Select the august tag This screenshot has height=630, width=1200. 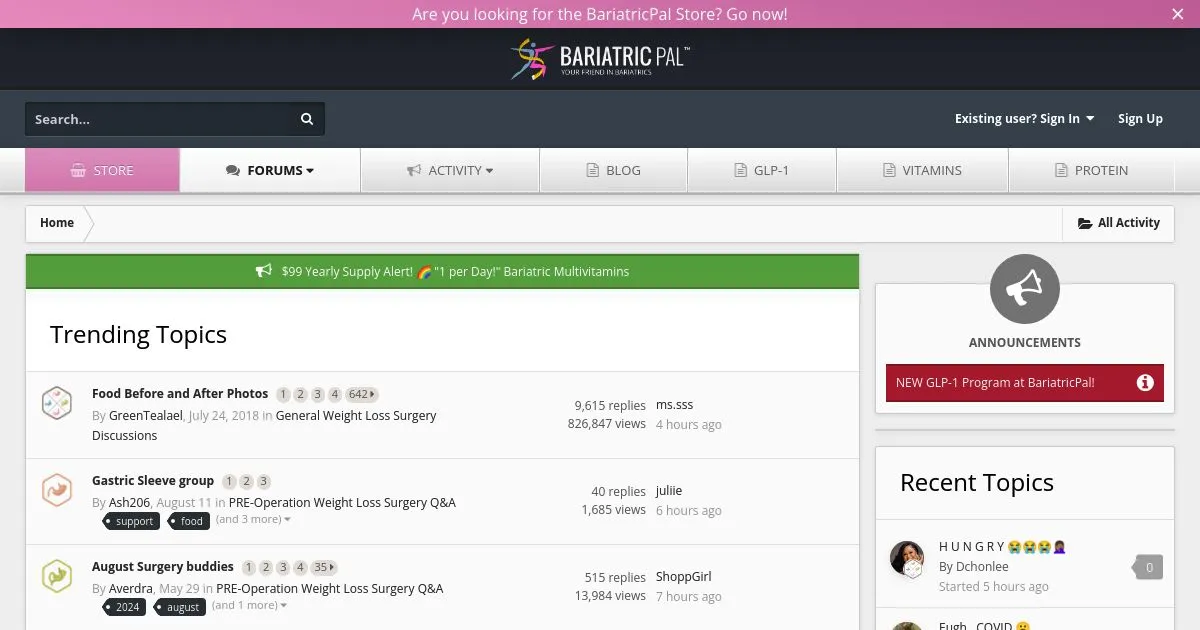click(181, 607)
